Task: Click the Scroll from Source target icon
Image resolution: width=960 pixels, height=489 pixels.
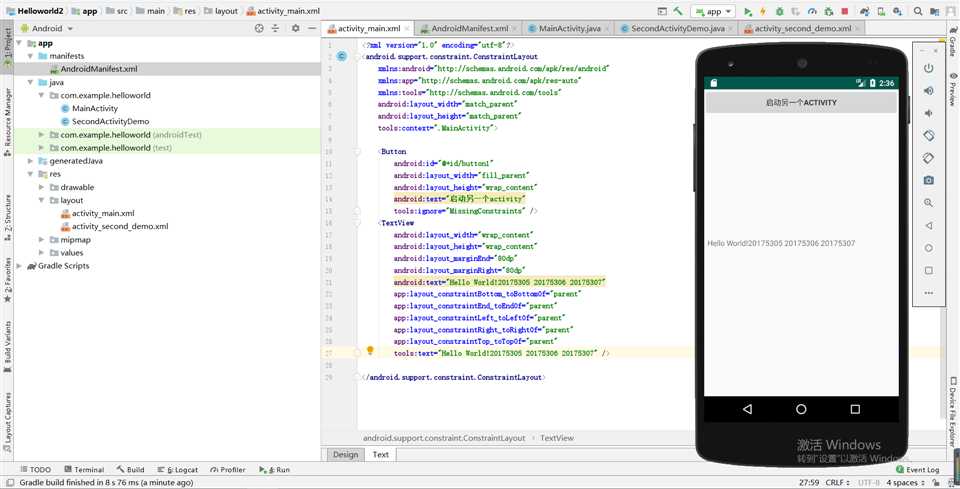Action: click(x=259, y=28)
